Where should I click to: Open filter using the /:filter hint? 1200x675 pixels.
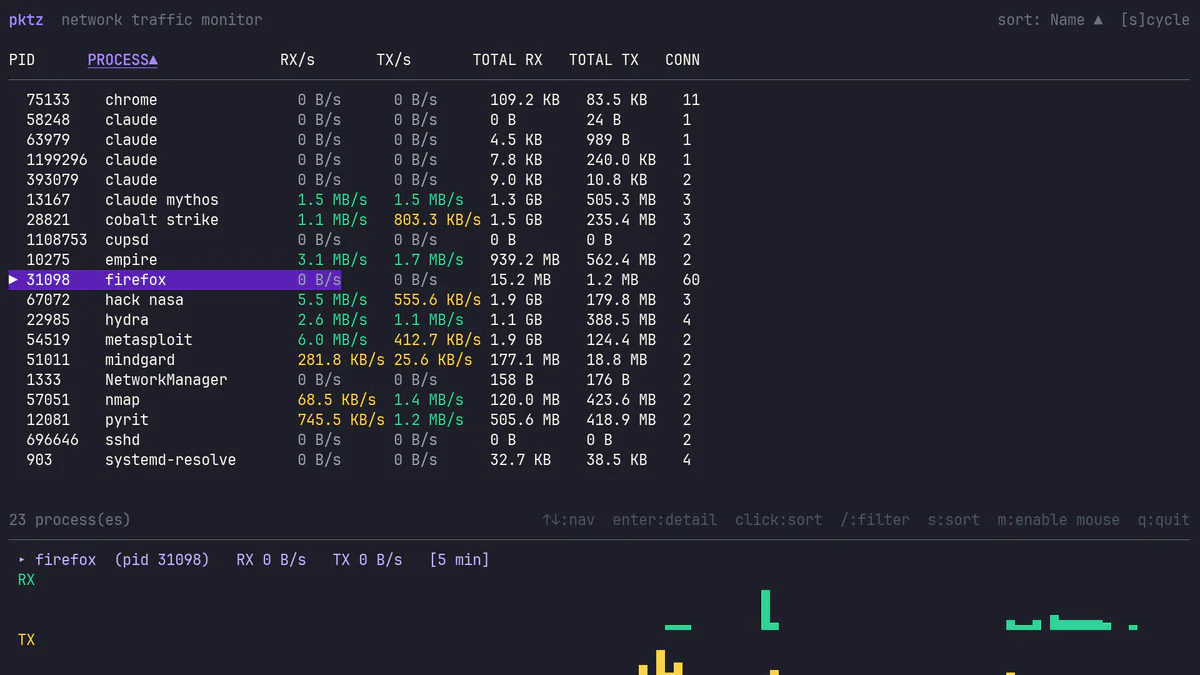[876, 520]
